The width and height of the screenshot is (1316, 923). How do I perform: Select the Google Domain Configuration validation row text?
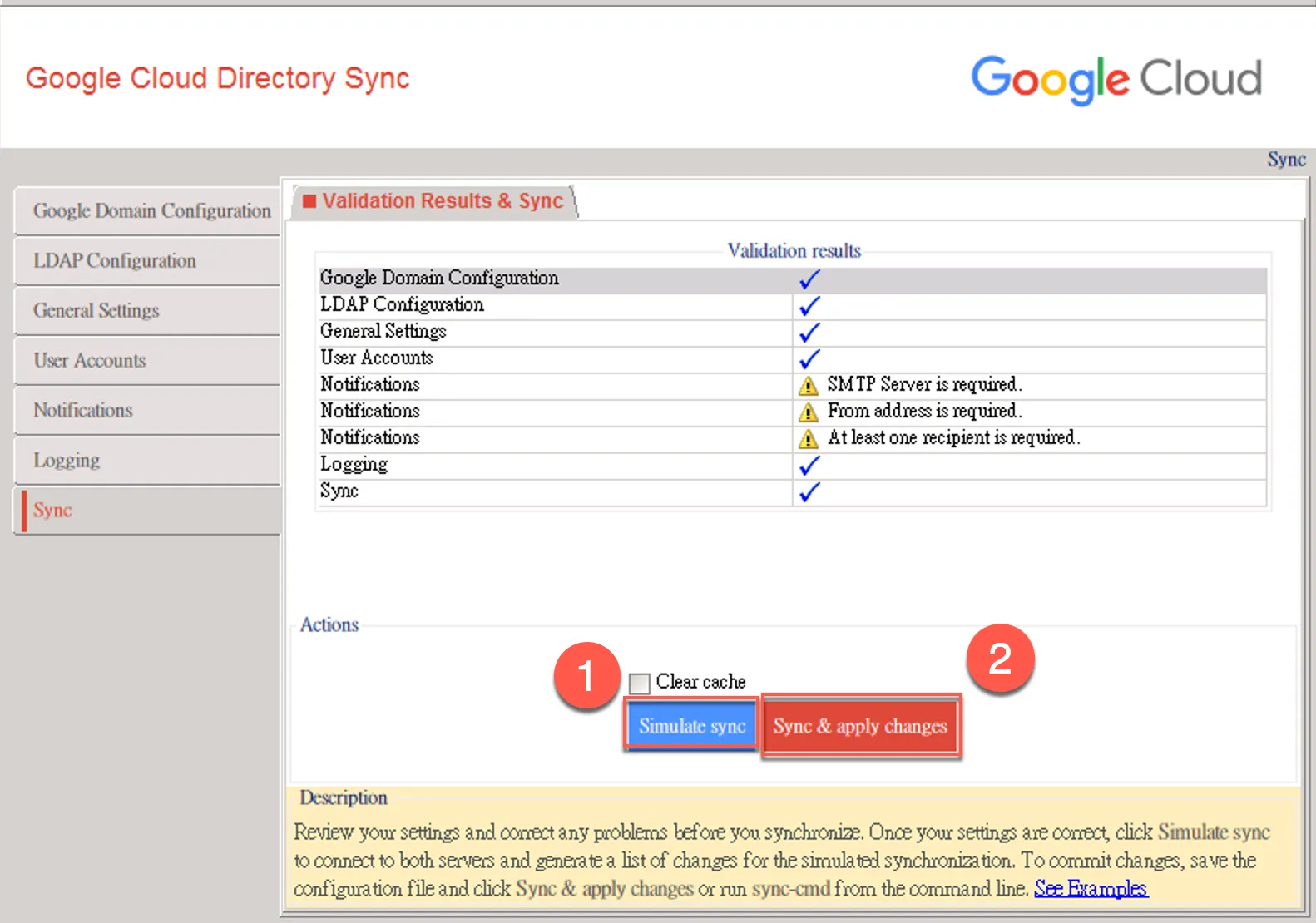(x=439, y=279)
